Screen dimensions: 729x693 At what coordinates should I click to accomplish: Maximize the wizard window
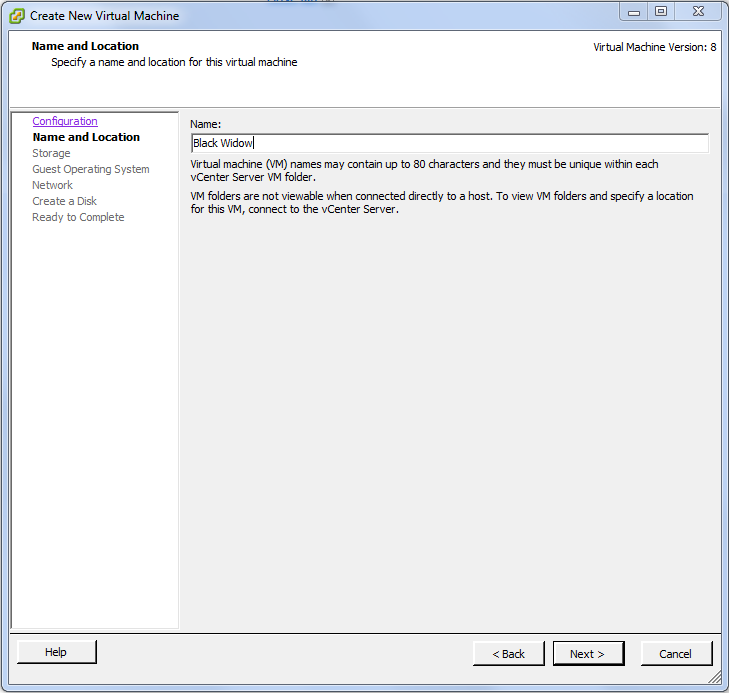[x=660, y=11]
